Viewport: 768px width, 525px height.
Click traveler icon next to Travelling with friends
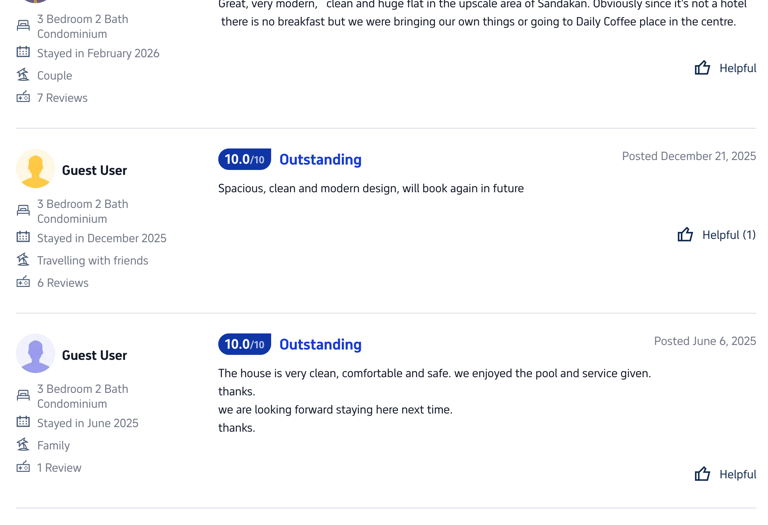point(23,260)
